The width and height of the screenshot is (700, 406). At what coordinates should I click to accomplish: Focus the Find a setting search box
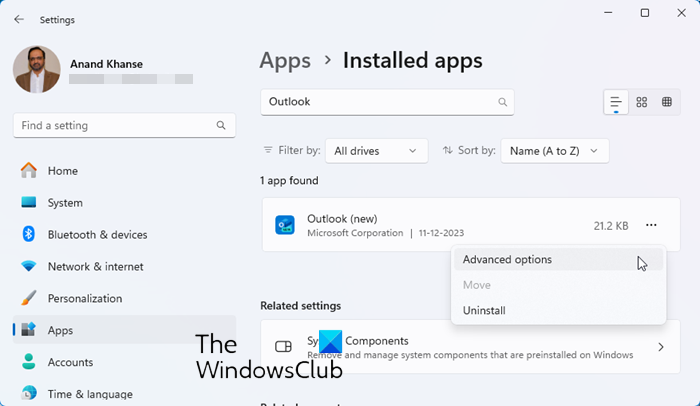pos(124,126)
